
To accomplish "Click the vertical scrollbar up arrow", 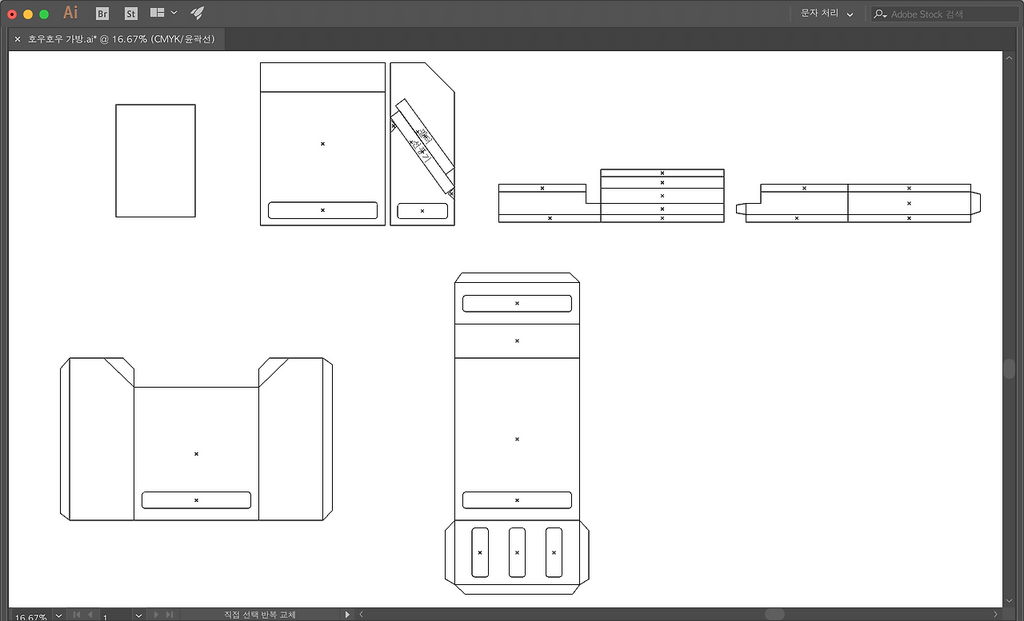I will tap(1010, 58).
